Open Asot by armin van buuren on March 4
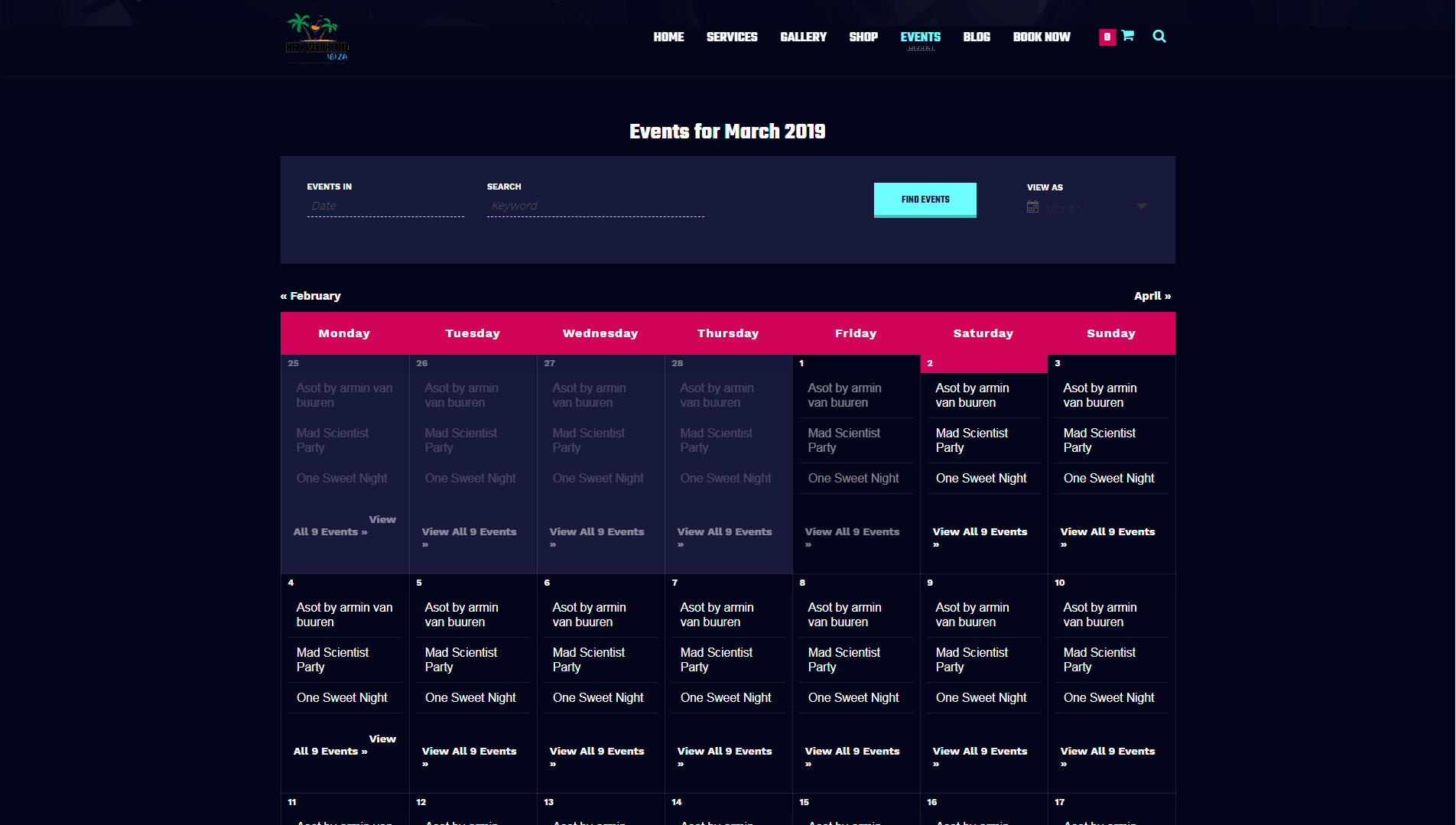The height and width of the screenshot is (825, 1456). click(x=345, y=615)
